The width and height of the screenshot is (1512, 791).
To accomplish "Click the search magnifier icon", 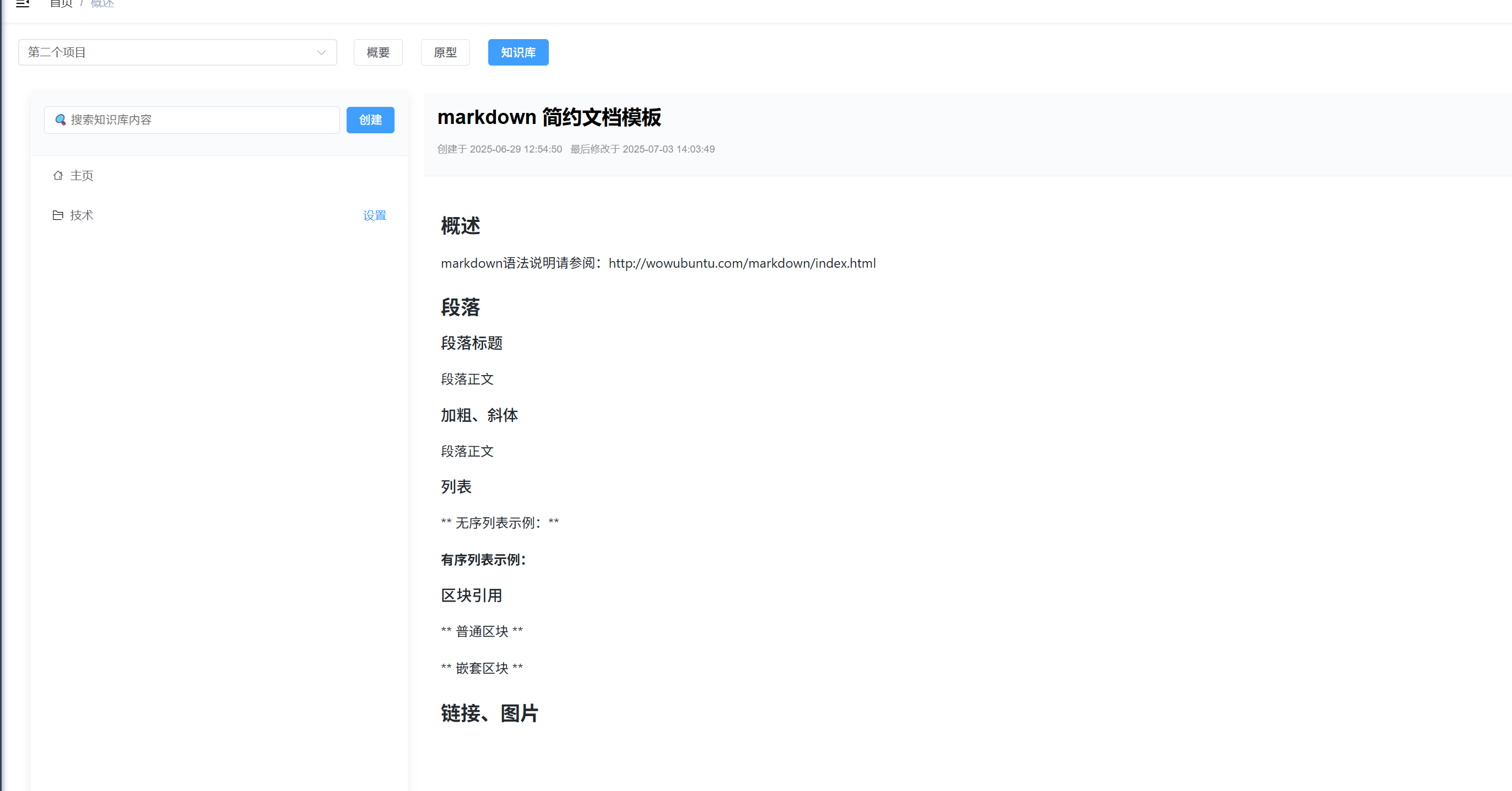I will pyautogui.click(x=61, y=120).
